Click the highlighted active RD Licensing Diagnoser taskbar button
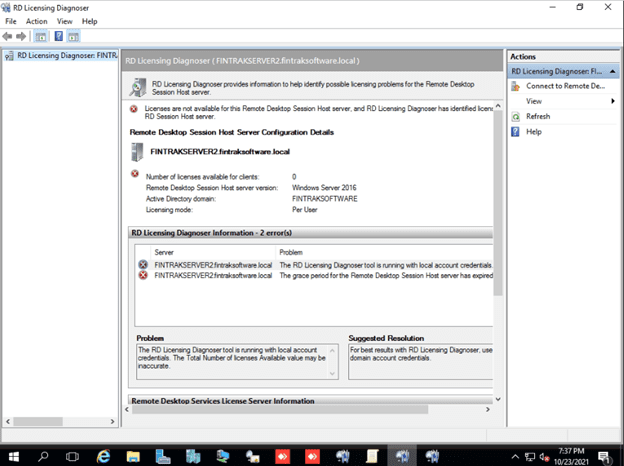Screen dimensions: 624x466 (402, 456)
